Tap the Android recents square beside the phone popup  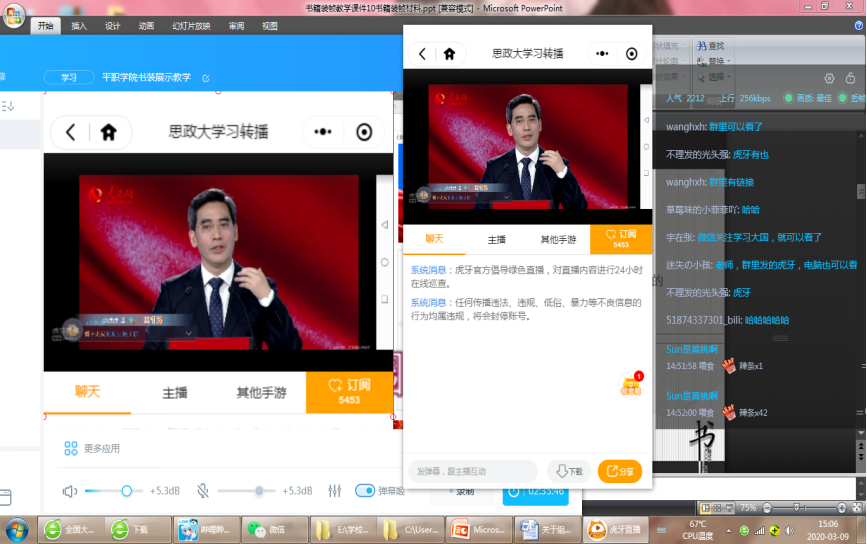646,172
